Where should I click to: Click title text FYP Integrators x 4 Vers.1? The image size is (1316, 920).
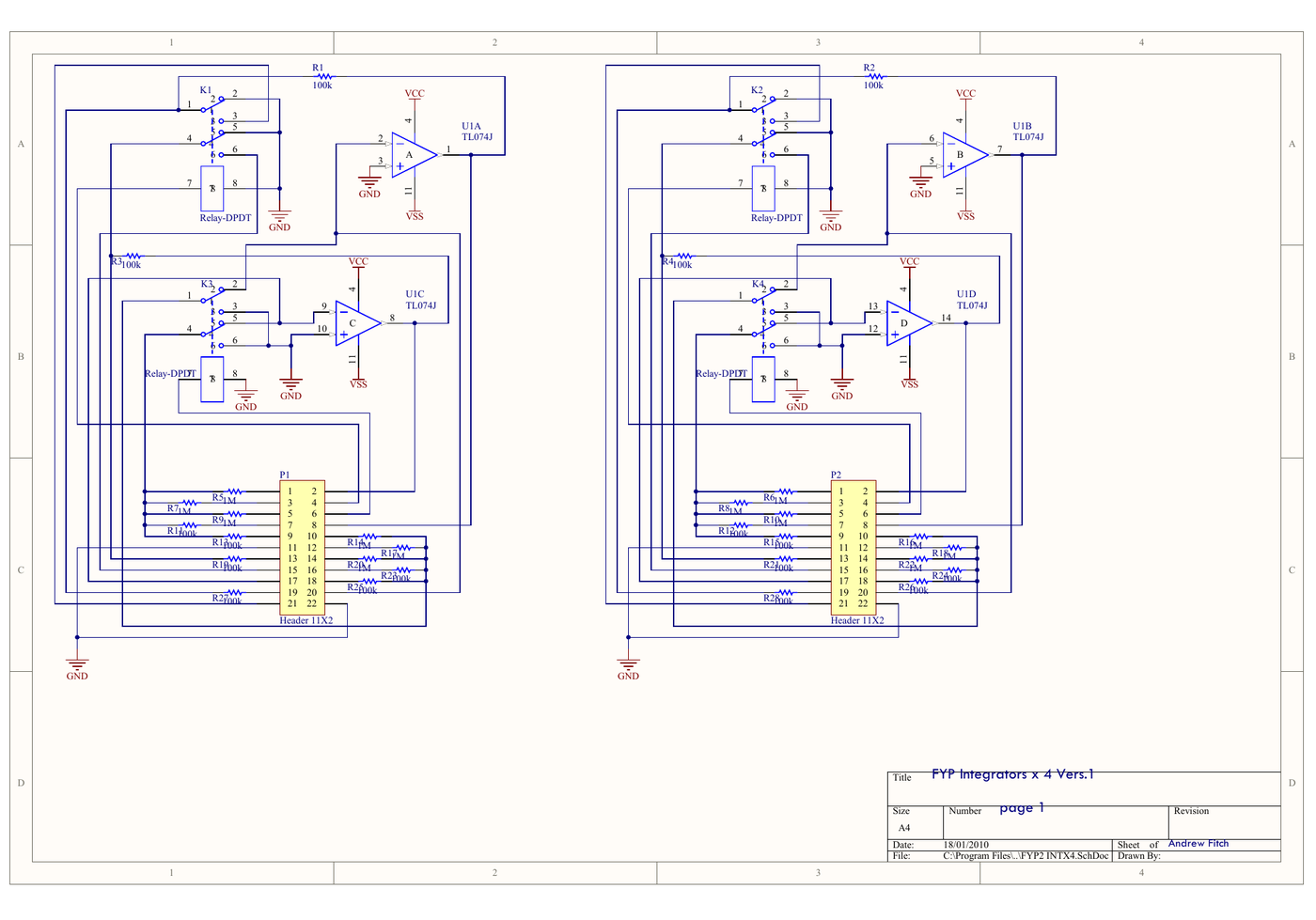(1013, 774)
